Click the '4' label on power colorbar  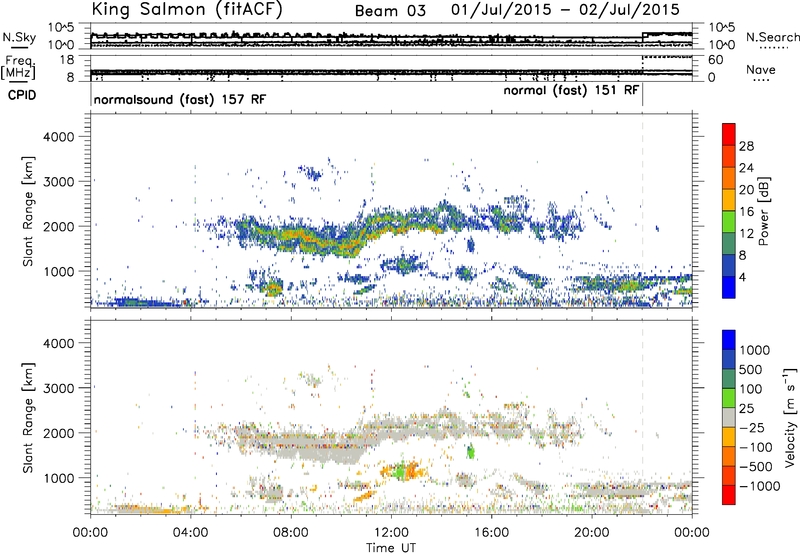tap(742, 278)
